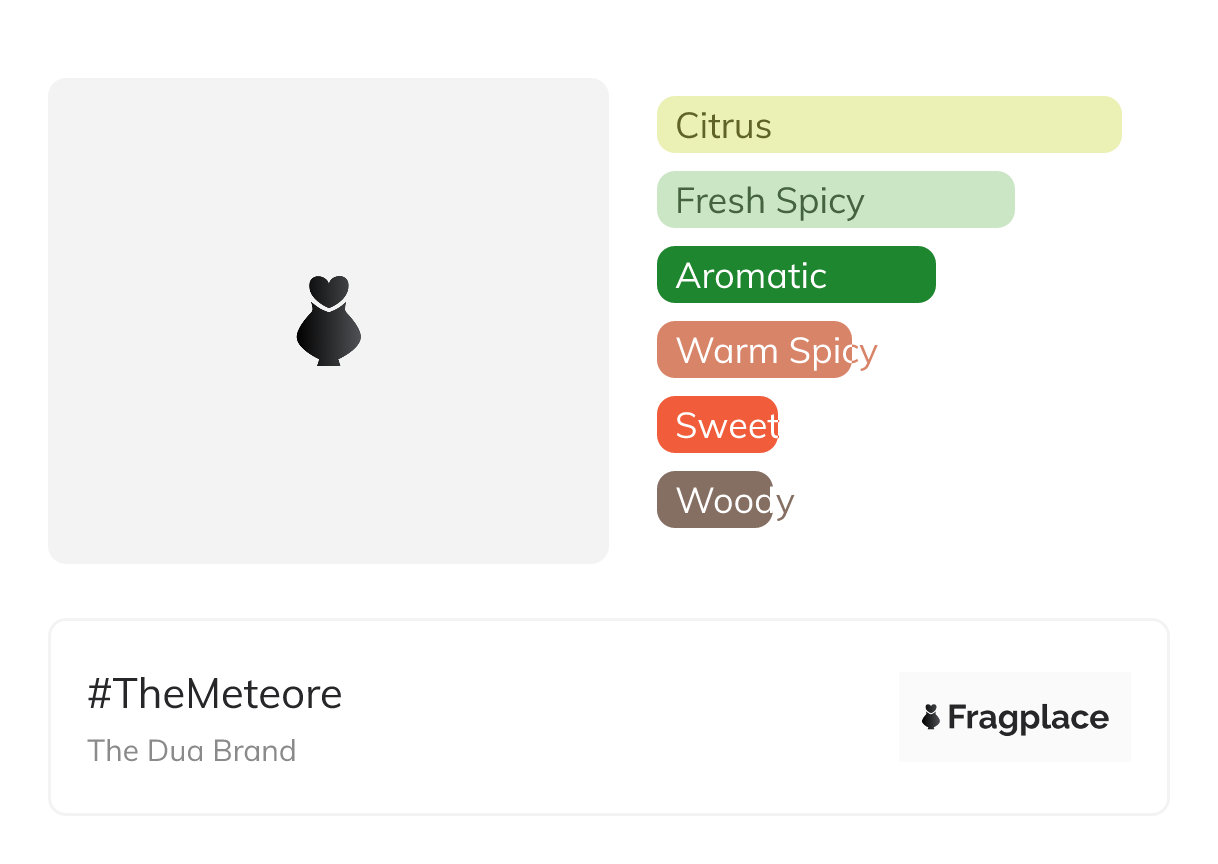Click the "Citrus" label text

coord(724,126)
